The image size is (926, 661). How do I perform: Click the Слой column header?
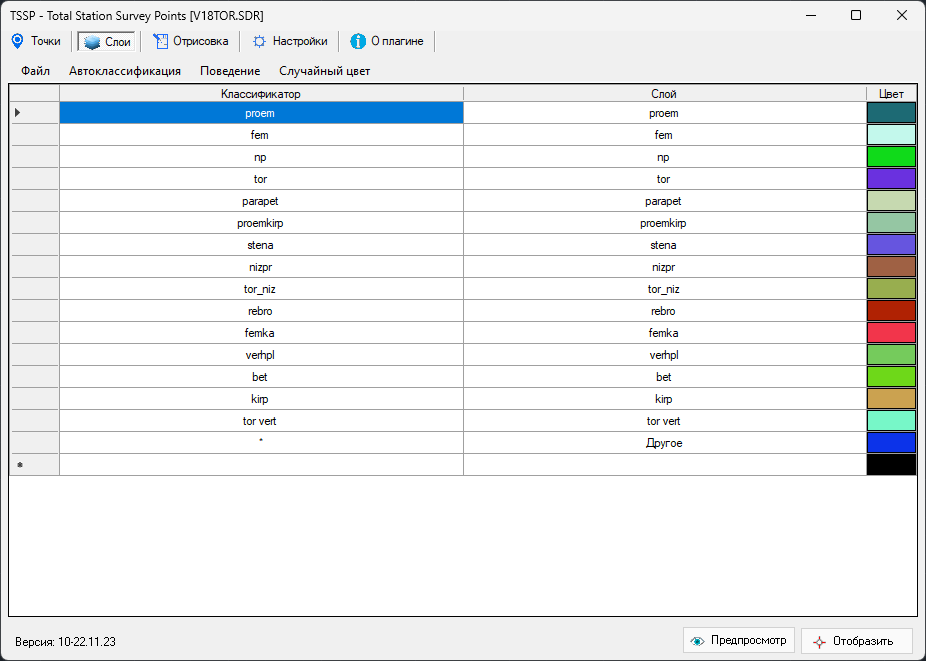pos(664,94)
